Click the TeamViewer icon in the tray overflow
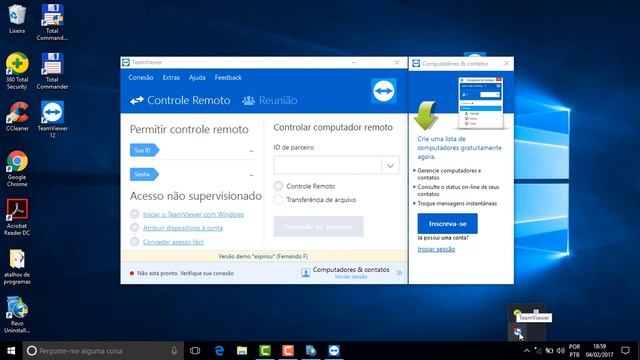Image resolution: width=640 pixels, height=360 pixels. [518, 332]
